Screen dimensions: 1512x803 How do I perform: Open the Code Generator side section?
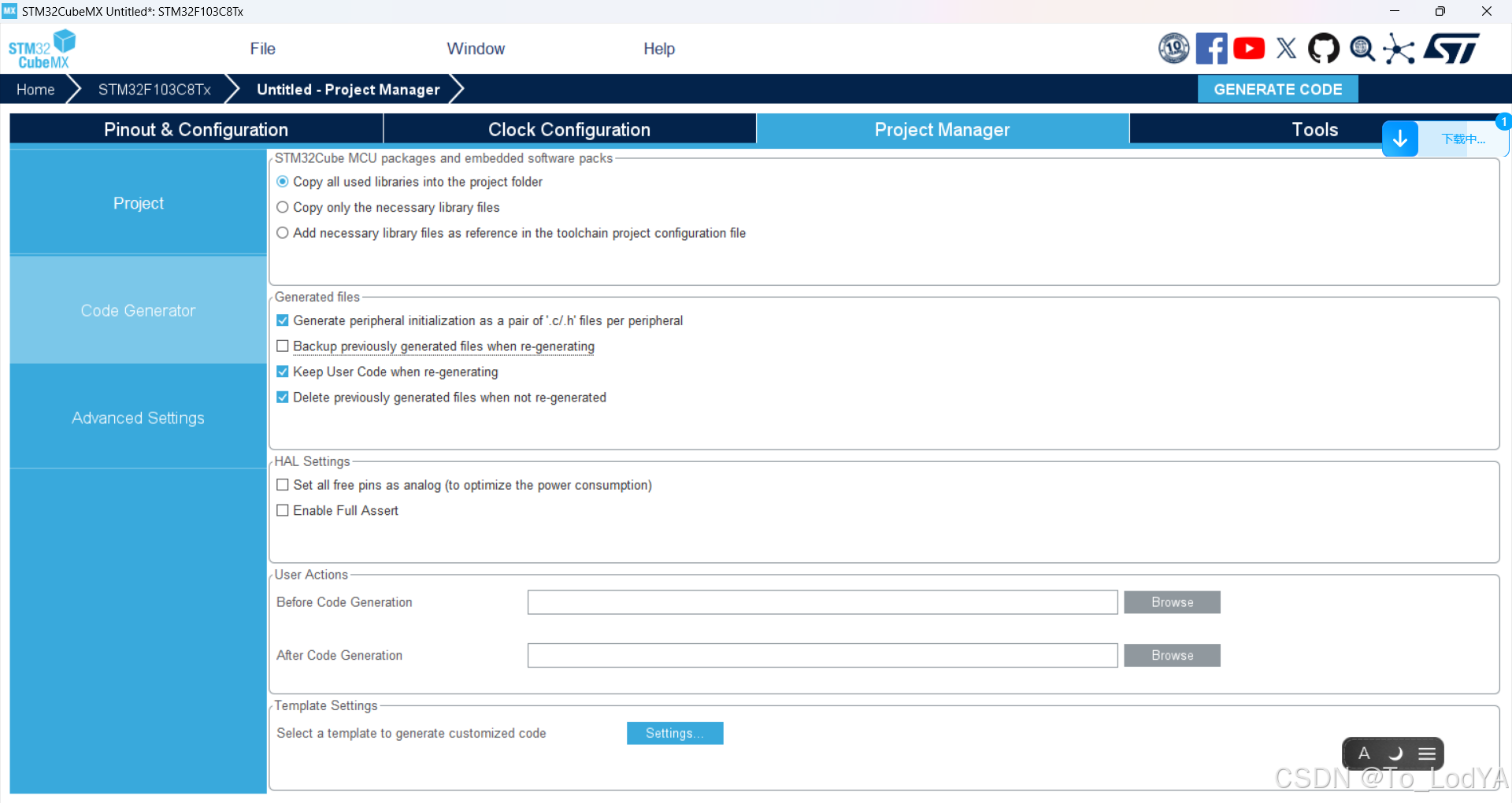[x=139, y=310]
